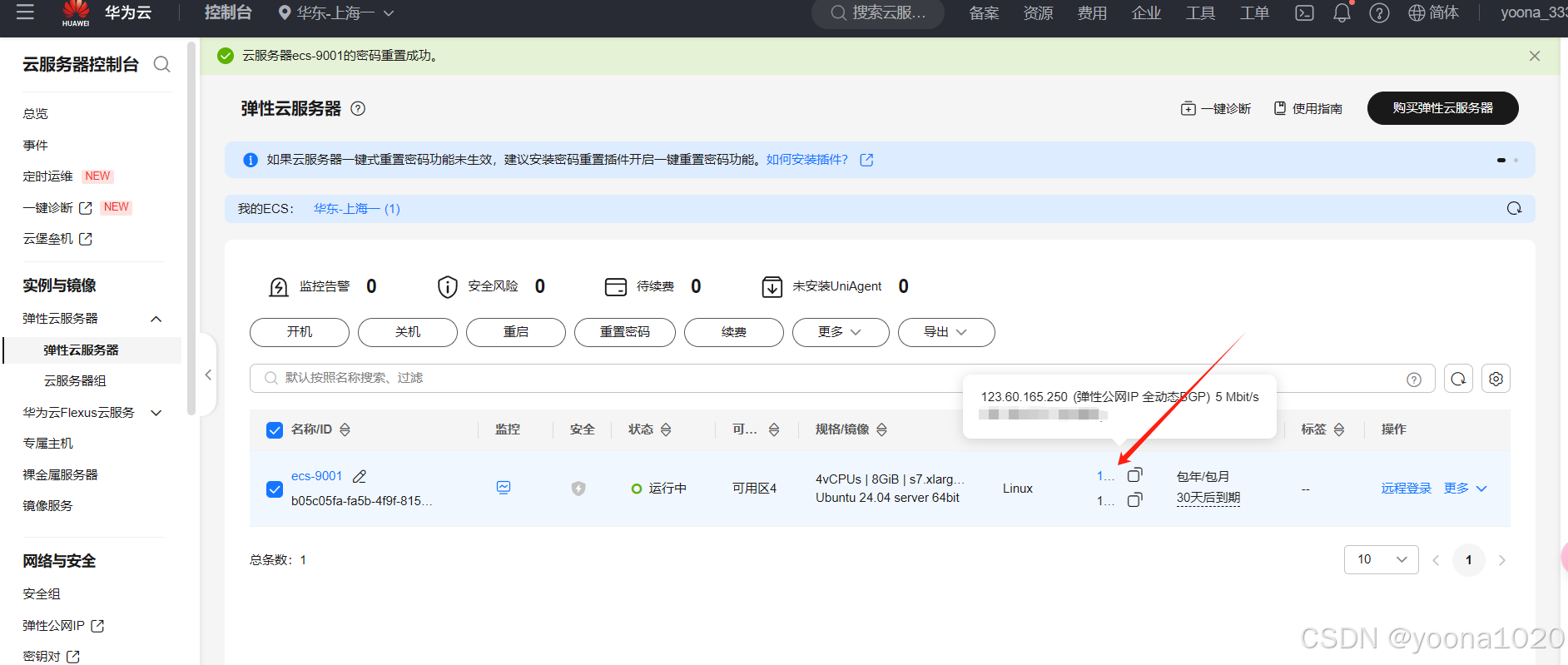Screen dimensions: 1568x665
Task: Sort by 标签 column
Action: click(x=1339, y=429)
